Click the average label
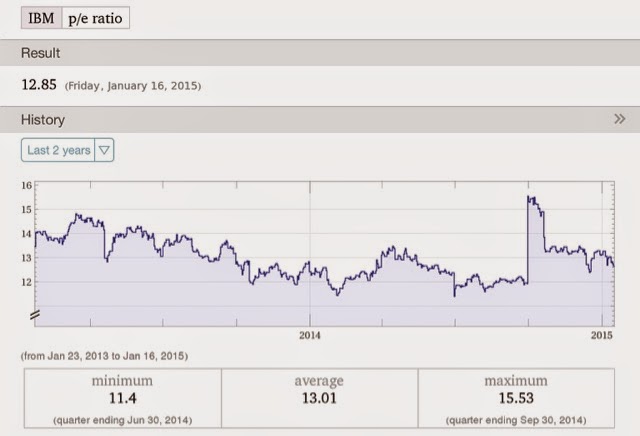The width and height of the screenshot is (640, 436). tap(319, 380)
